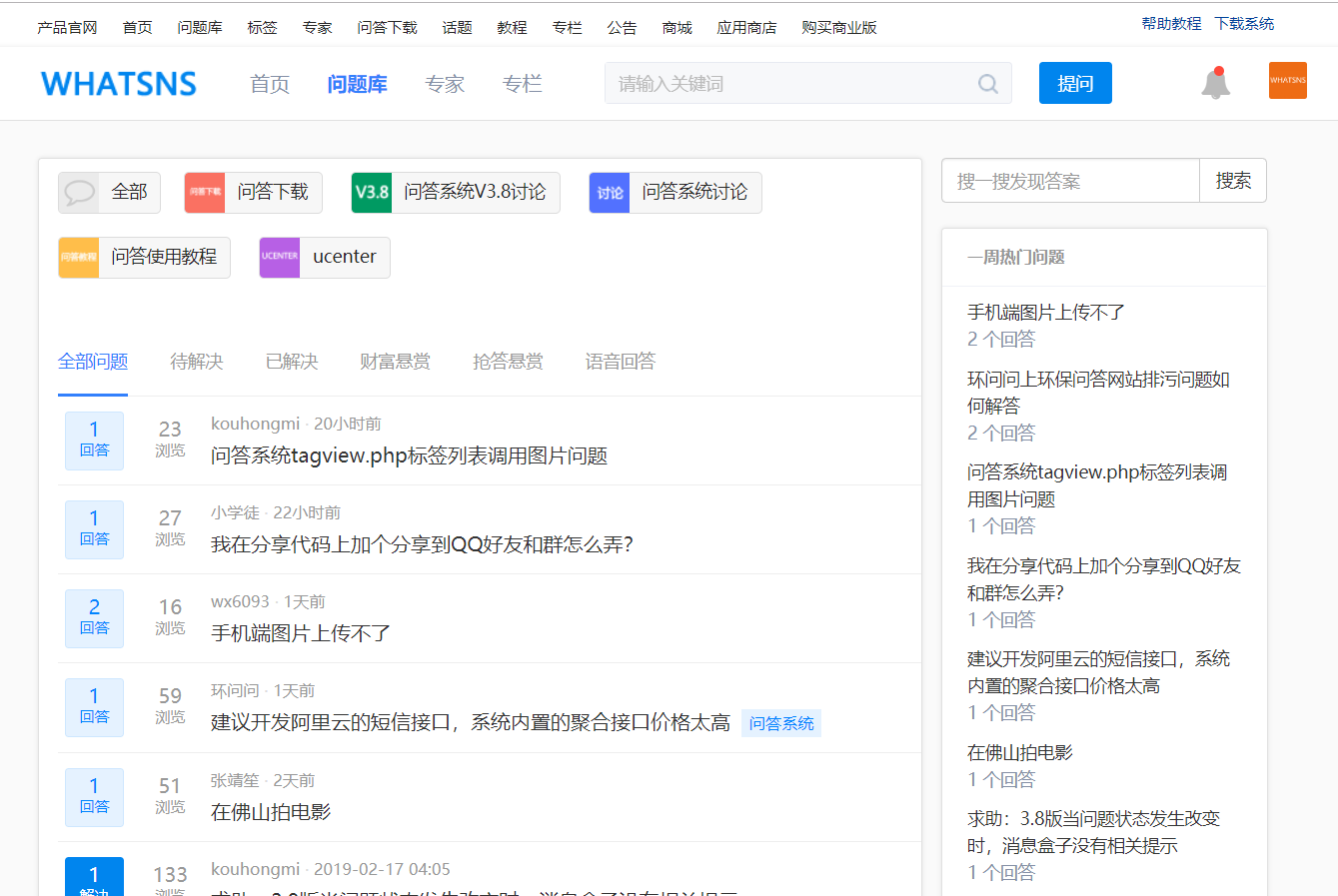Open notifications via the bell icon
The height and width of the screenshot is (896, 1338).
point(1215,84)
